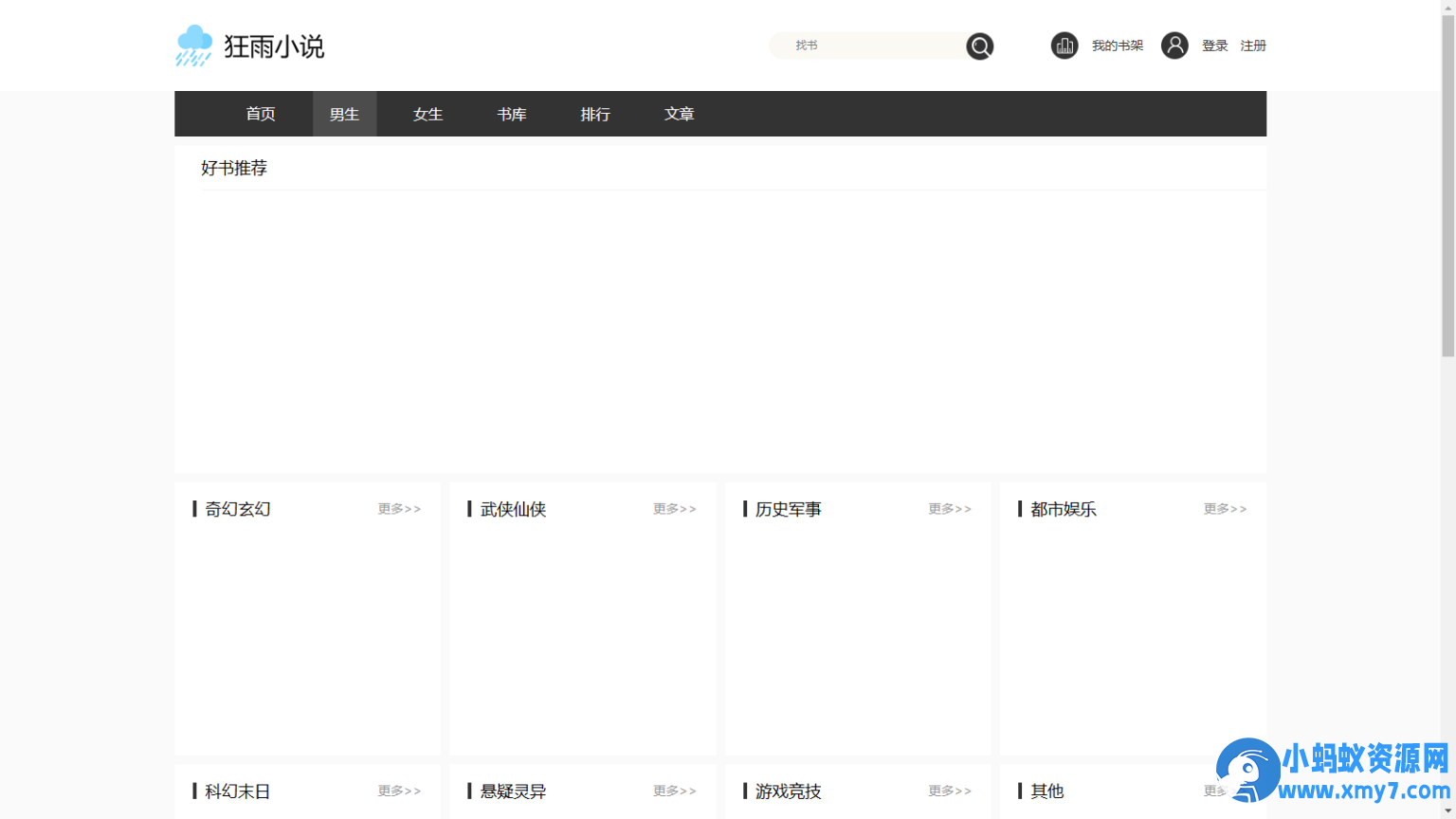1456x819 pixels.
Task: Click the user avatar icon
Action: [1174, 45]
